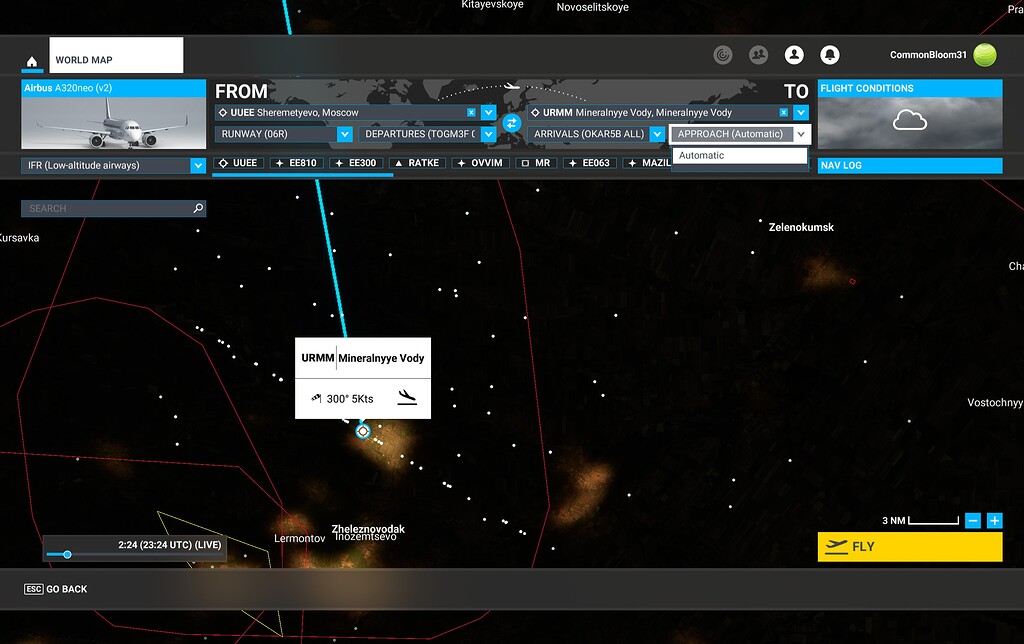Click the swap departure and arrival arrows icon

513,123
